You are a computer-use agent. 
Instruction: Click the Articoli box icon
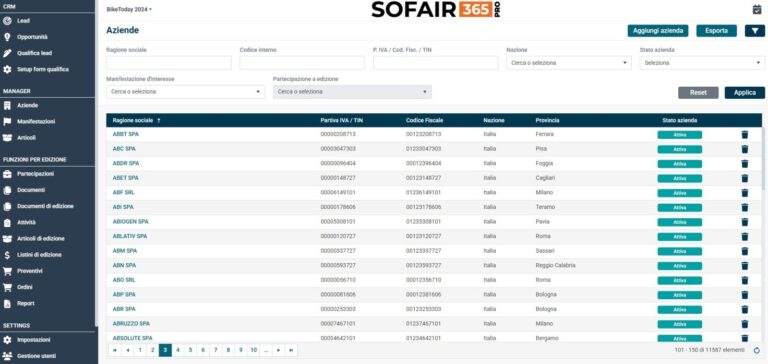[7, 138]
